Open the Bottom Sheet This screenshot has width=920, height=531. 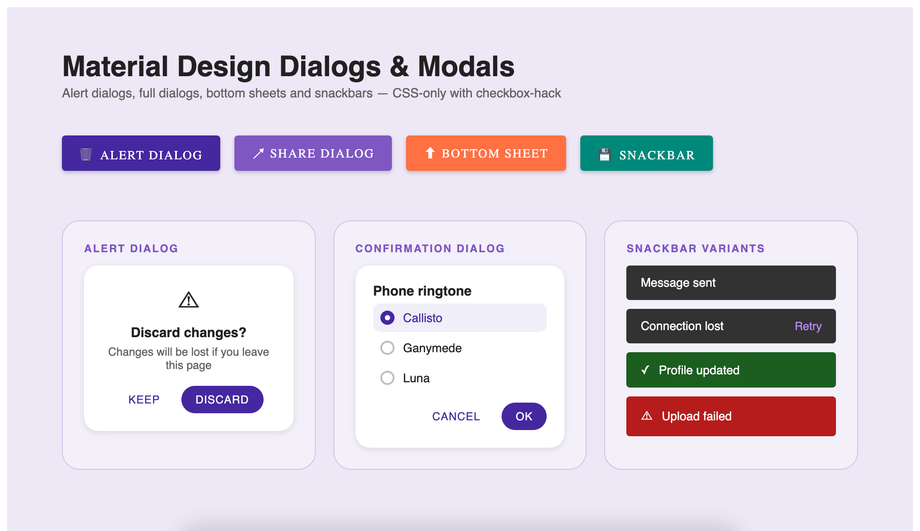point(486,153)
